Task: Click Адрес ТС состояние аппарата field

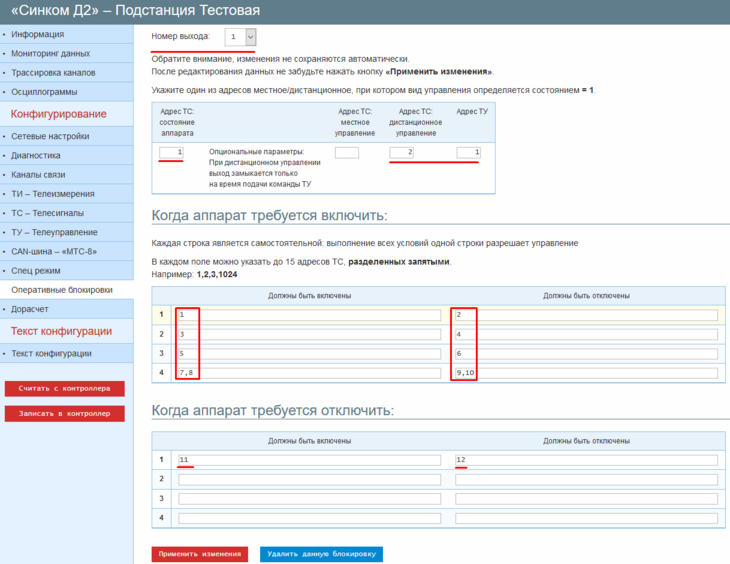Action: point(171,152)
